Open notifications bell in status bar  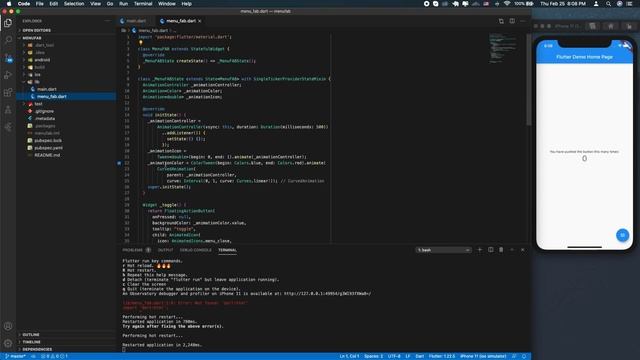[x=524, y=356]
